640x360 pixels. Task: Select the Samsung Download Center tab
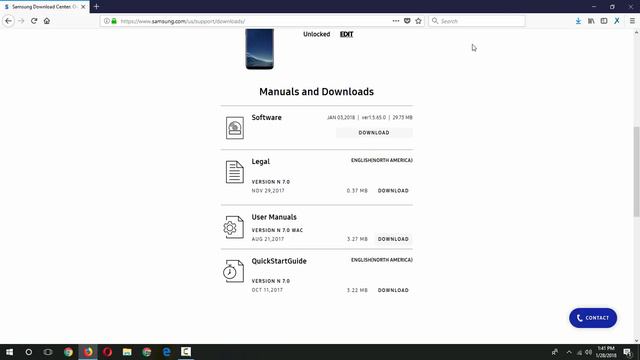[x=44, y=7]
